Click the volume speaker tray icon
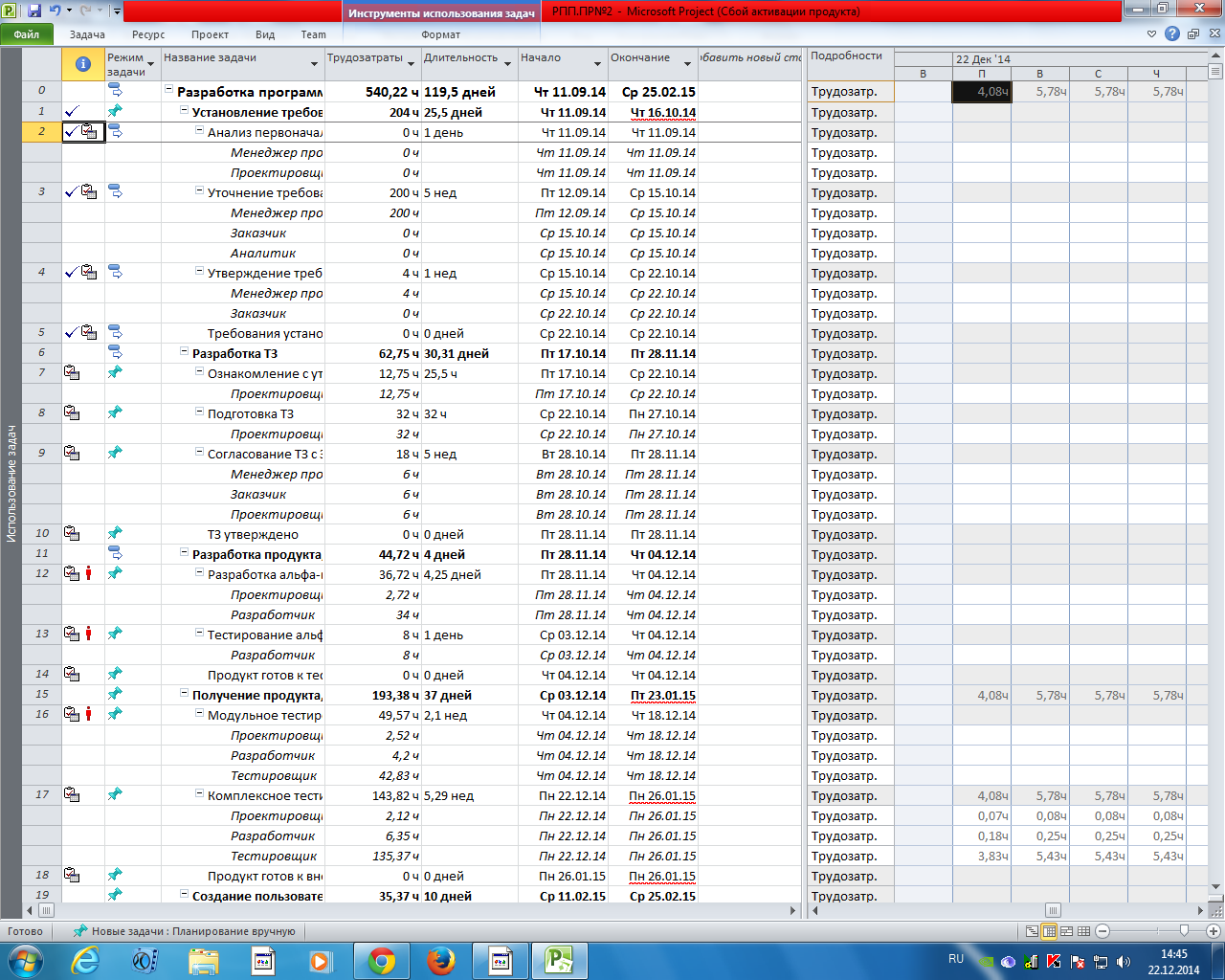 click(1123, 962)
